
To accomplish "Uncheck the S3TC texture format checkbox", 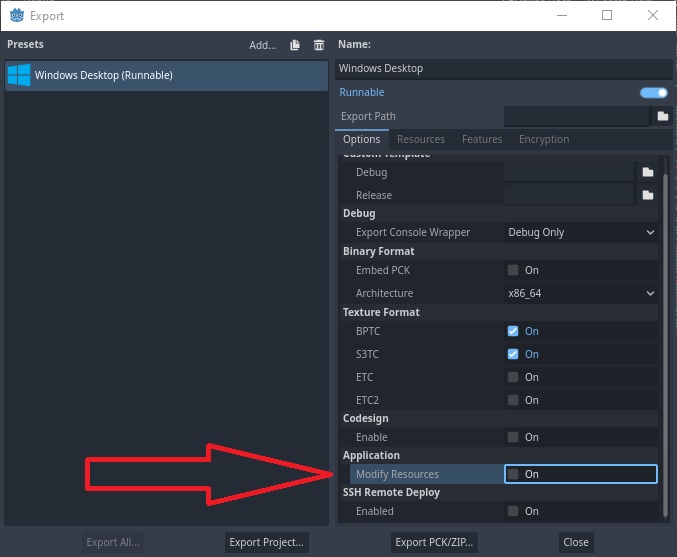I will tap(512, 354).
